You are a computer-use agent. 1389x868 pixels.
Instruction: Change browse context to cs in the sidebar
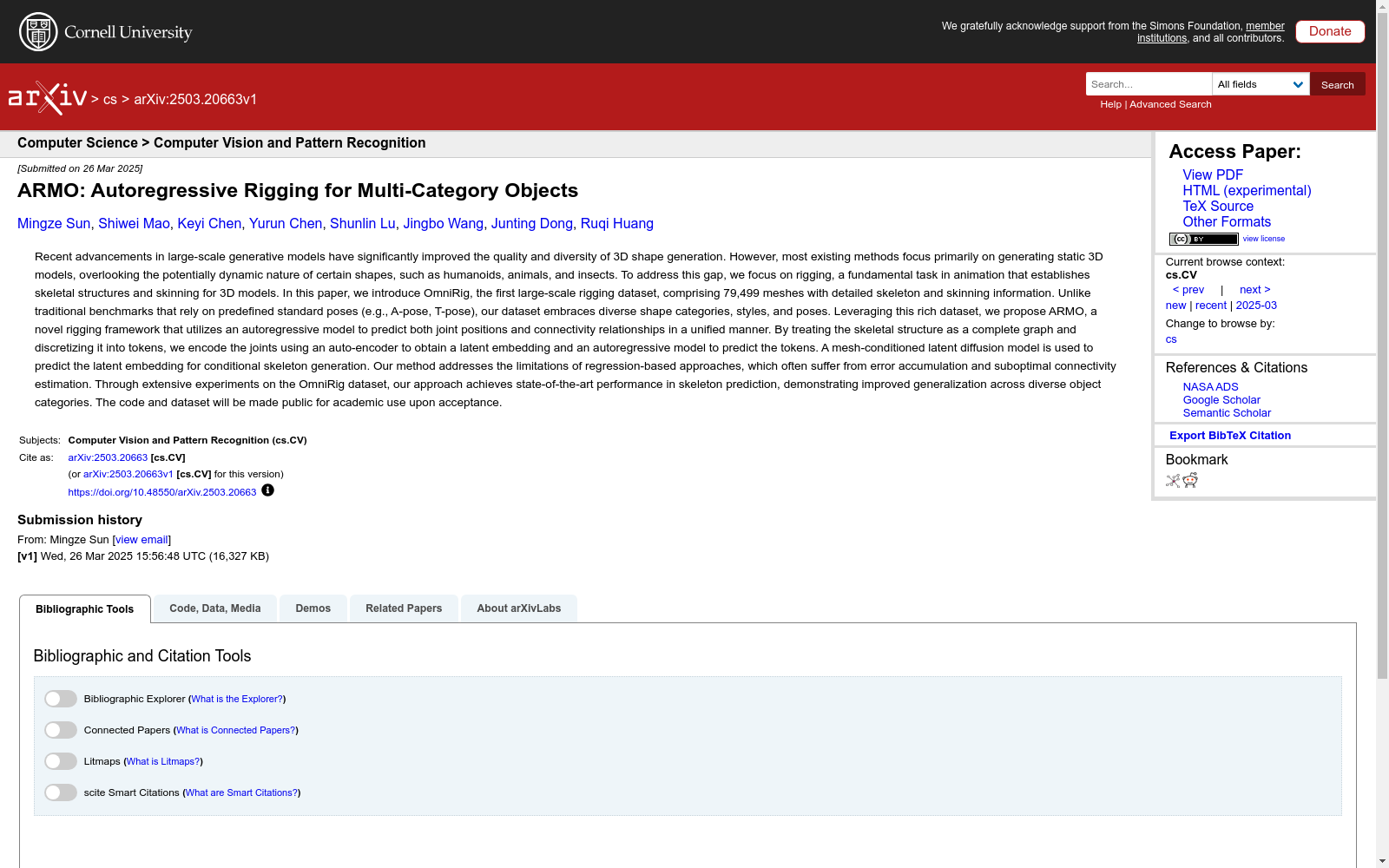1171,339
